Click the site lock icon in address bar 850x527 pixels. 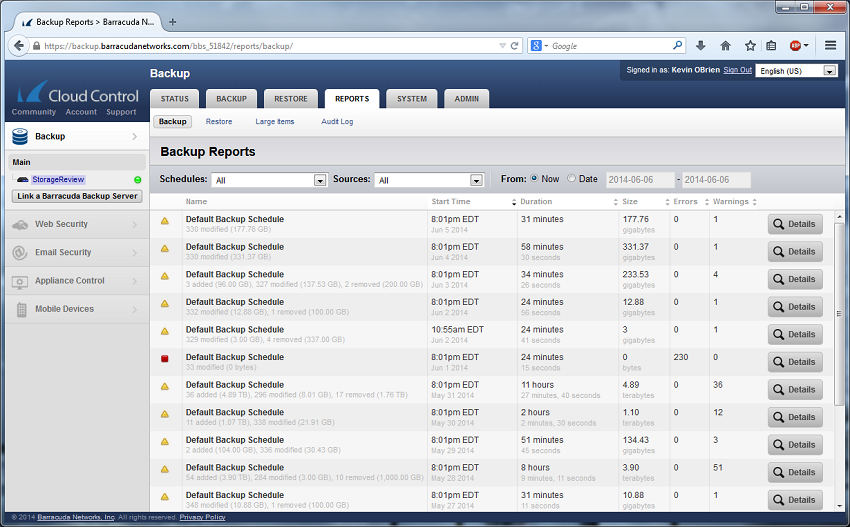[36, 46]
